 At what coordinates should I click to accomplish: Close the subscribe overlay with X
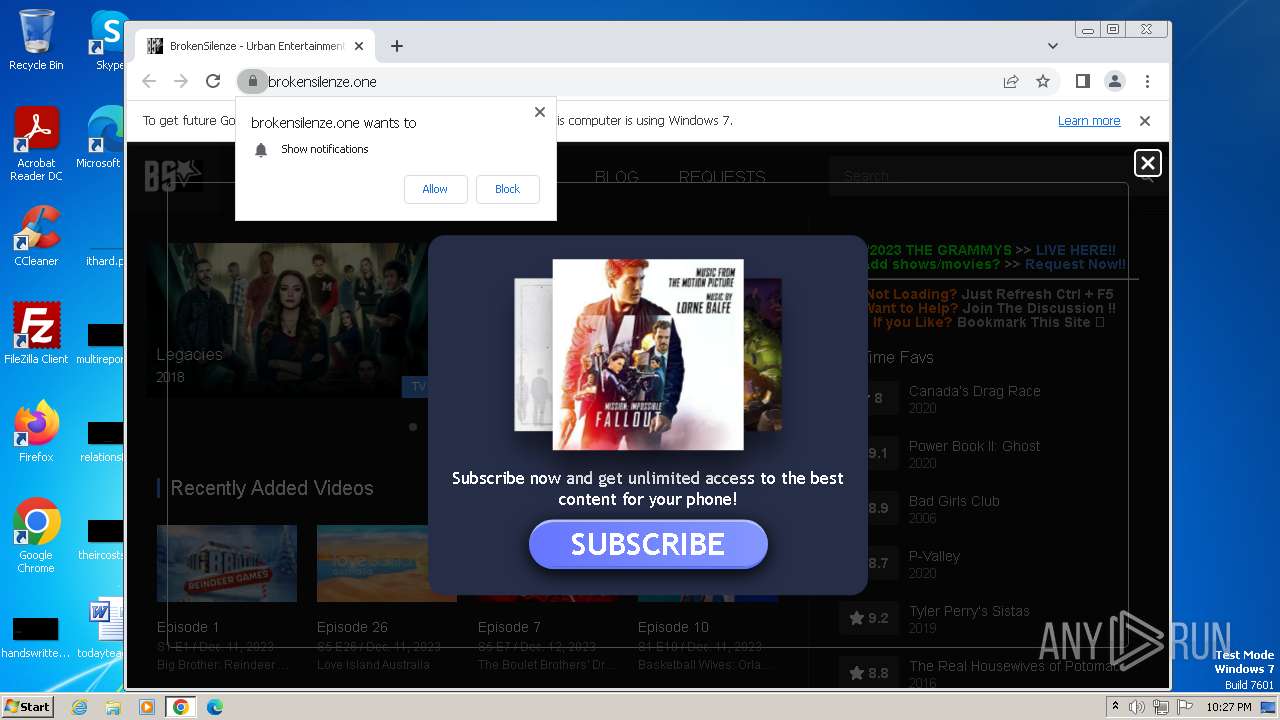click(x=1148, y=163)
